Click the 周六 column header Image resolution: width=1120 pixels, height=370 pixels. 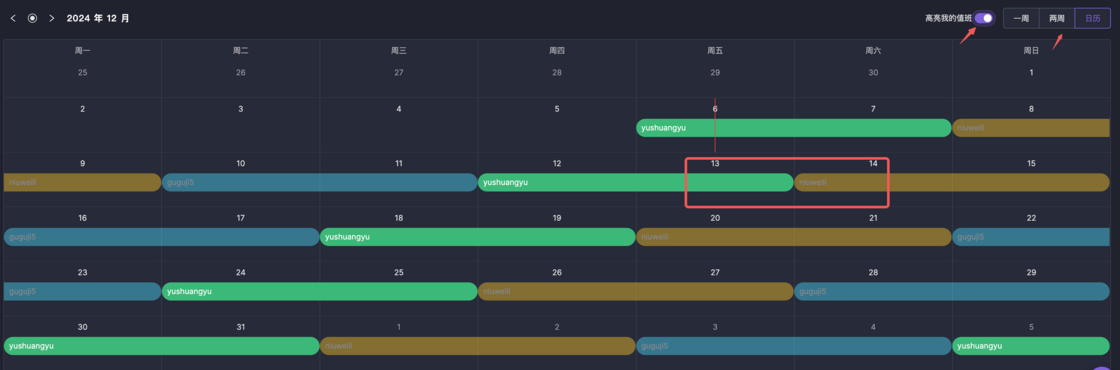pyautogui.click(x=873, y=51)
